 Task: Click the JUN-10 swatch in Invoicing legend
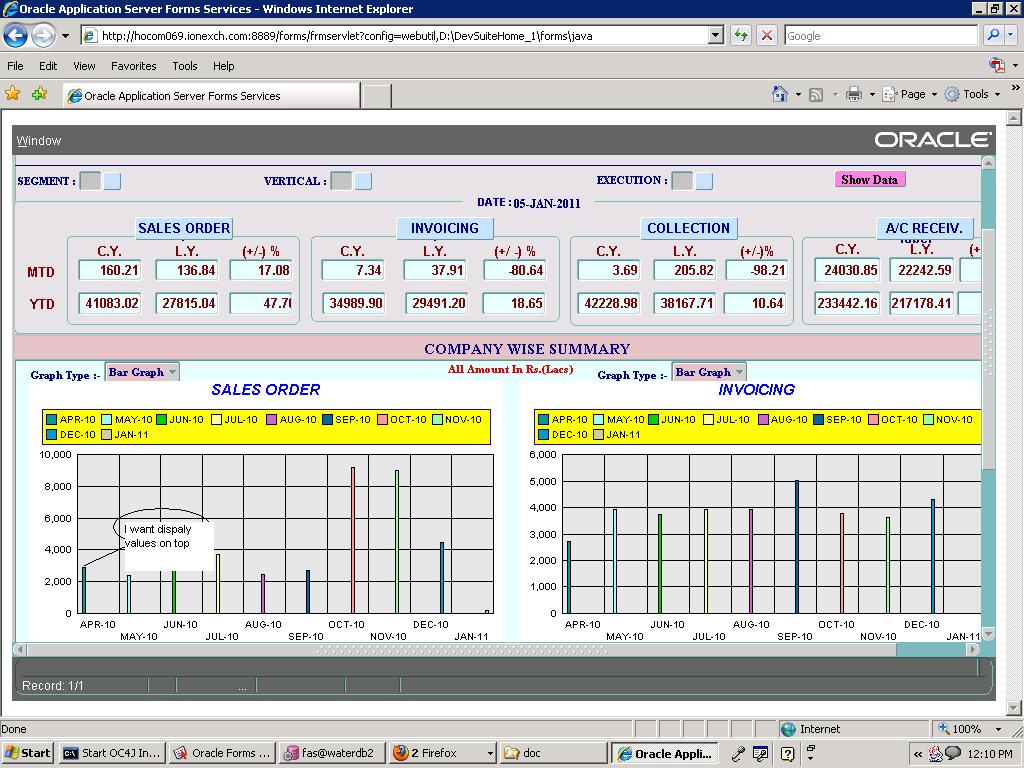[x=654, y=419]
